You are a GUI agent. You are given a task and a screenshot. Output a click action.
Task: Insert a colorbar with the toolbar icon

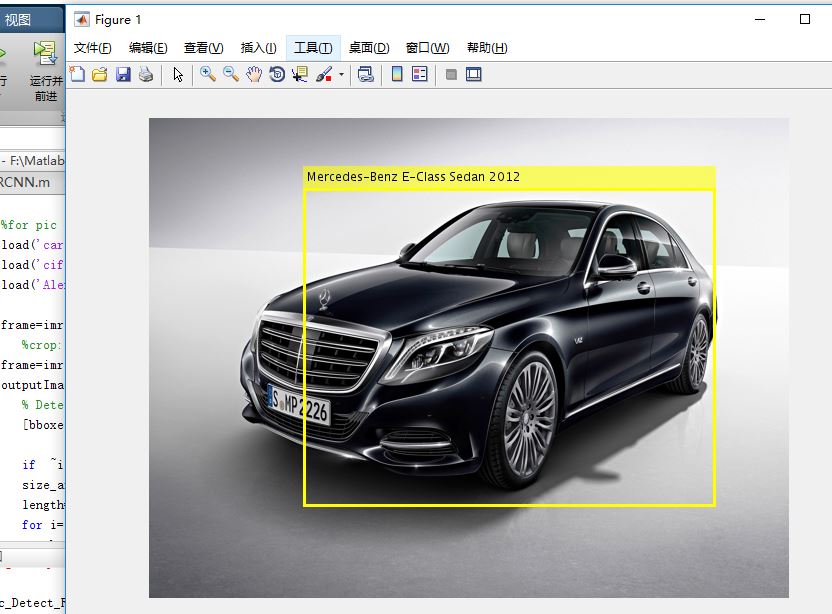[x=397, y=74]
